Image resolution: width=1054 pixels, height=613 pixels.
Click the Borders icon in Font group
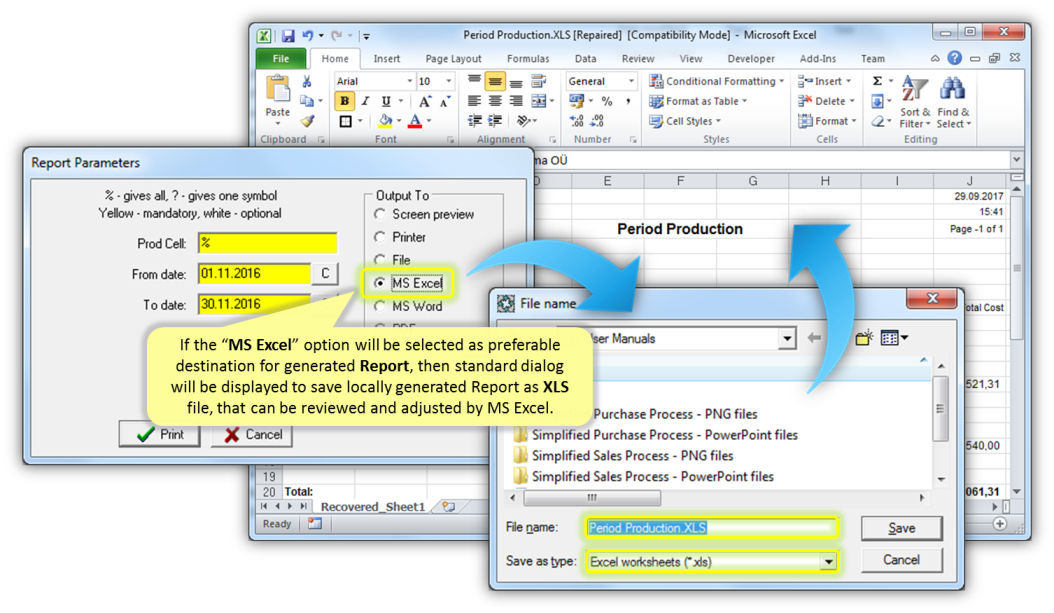point(346,122)
